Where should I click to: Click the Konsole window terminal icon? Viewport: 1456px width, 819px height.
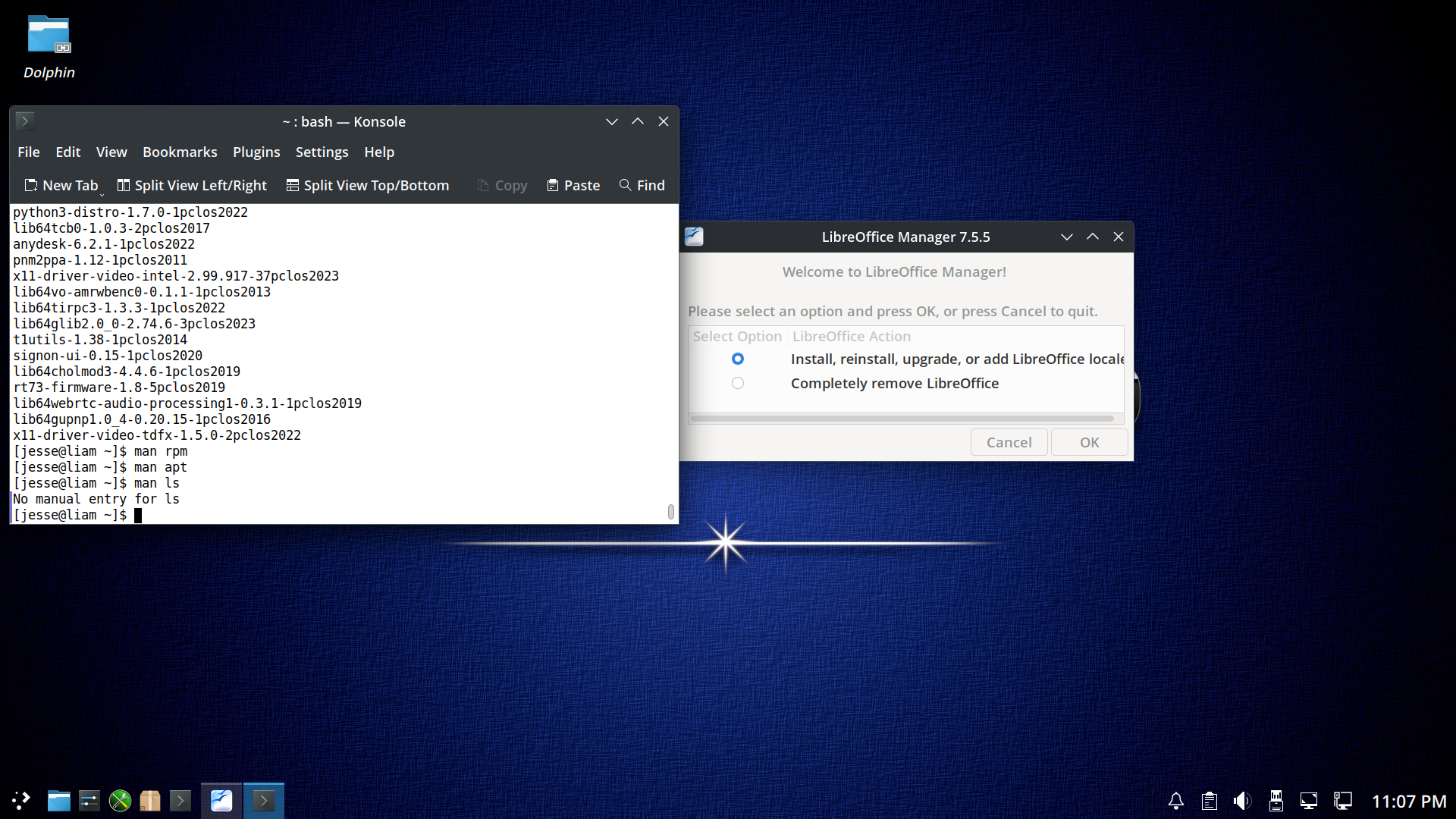pyautogui.click(x=25, y=121)
